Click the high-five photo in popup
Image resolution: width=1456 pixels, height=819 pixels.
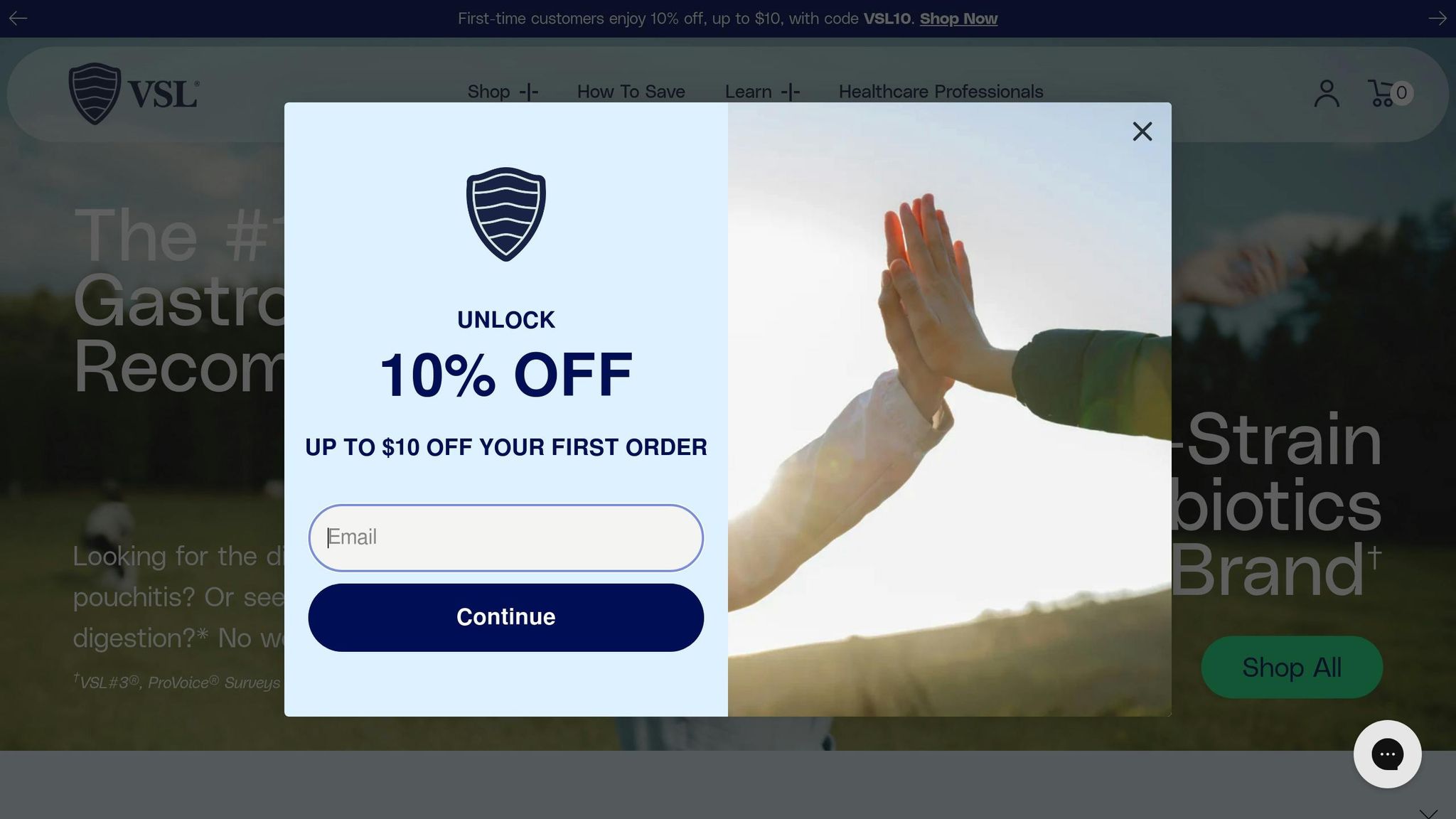949,409
